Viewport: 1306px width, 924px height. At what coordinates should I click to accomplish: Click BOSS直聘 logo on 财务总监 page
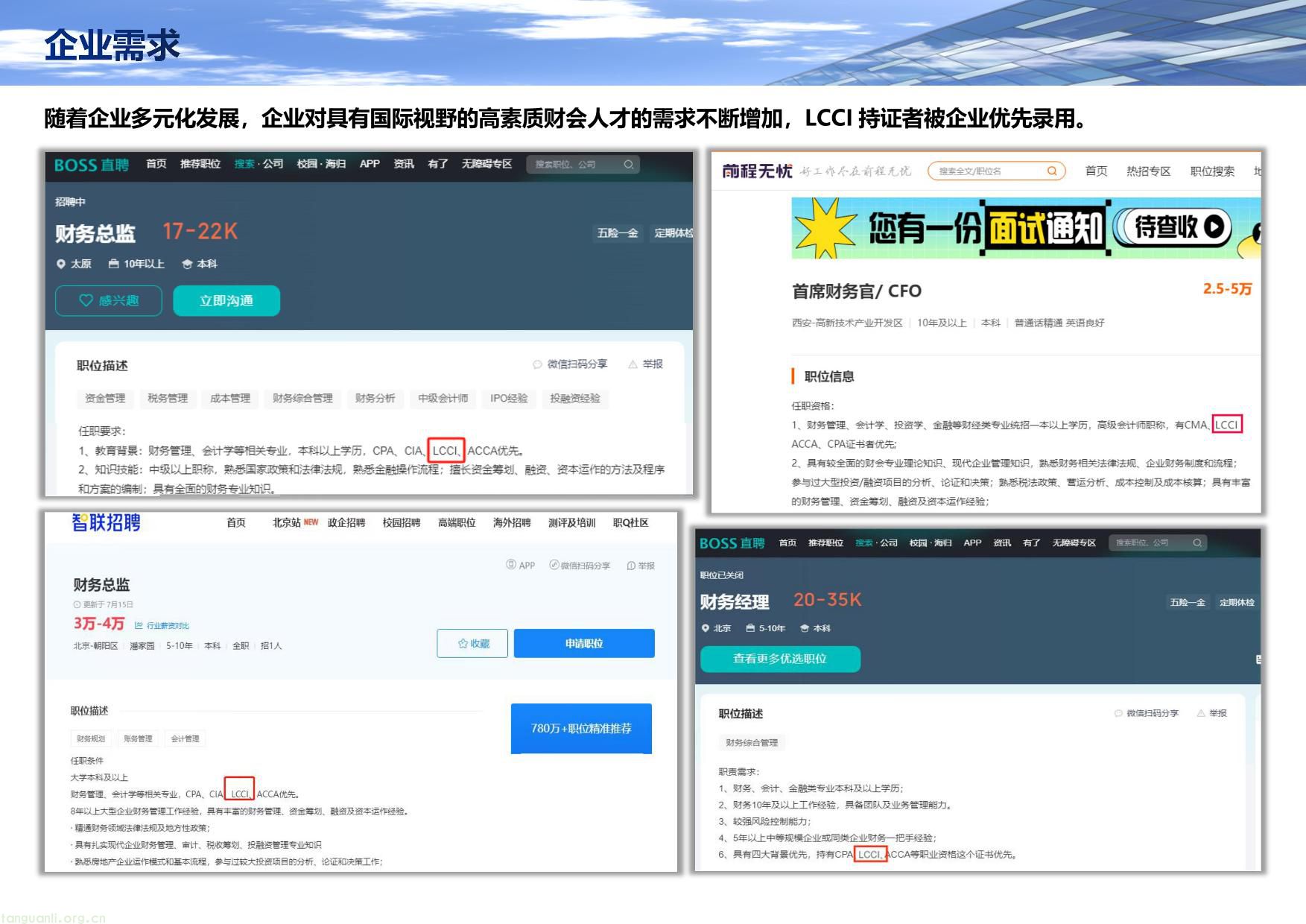[92, 165]
